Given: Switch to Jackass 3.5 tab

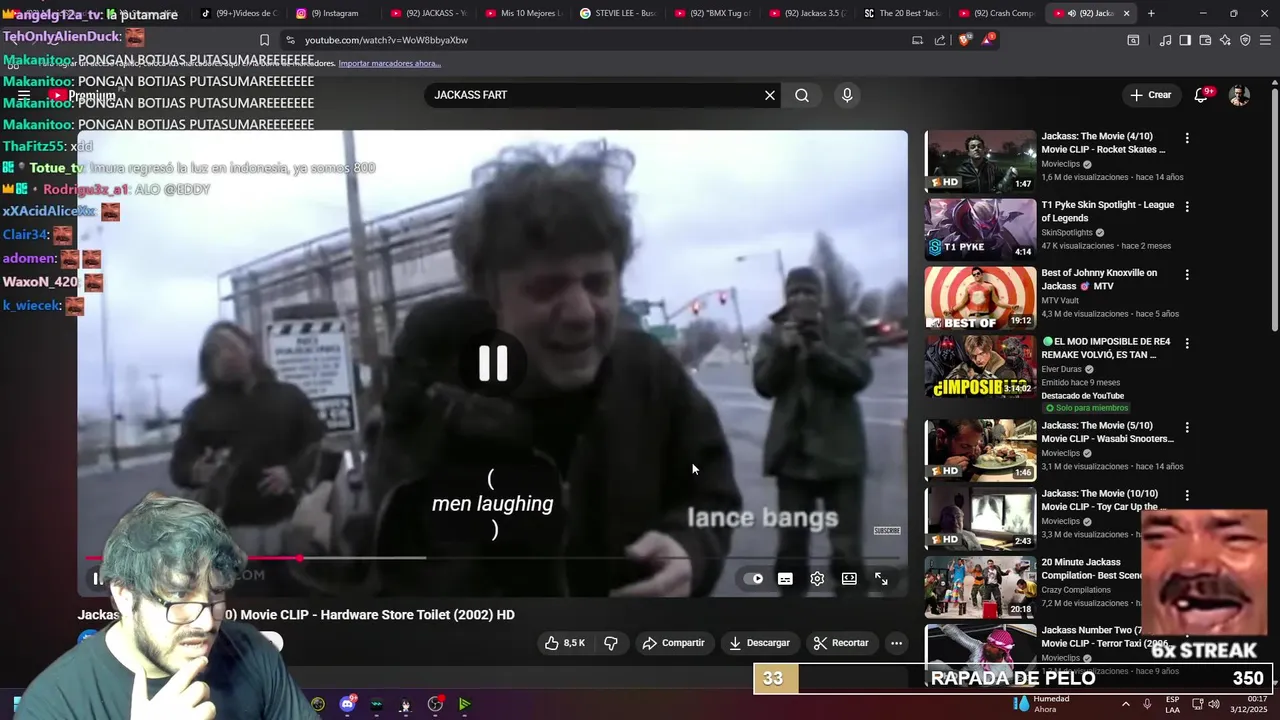Looking at the screenshot, I should pyautogui.click(x=806, y=13).
